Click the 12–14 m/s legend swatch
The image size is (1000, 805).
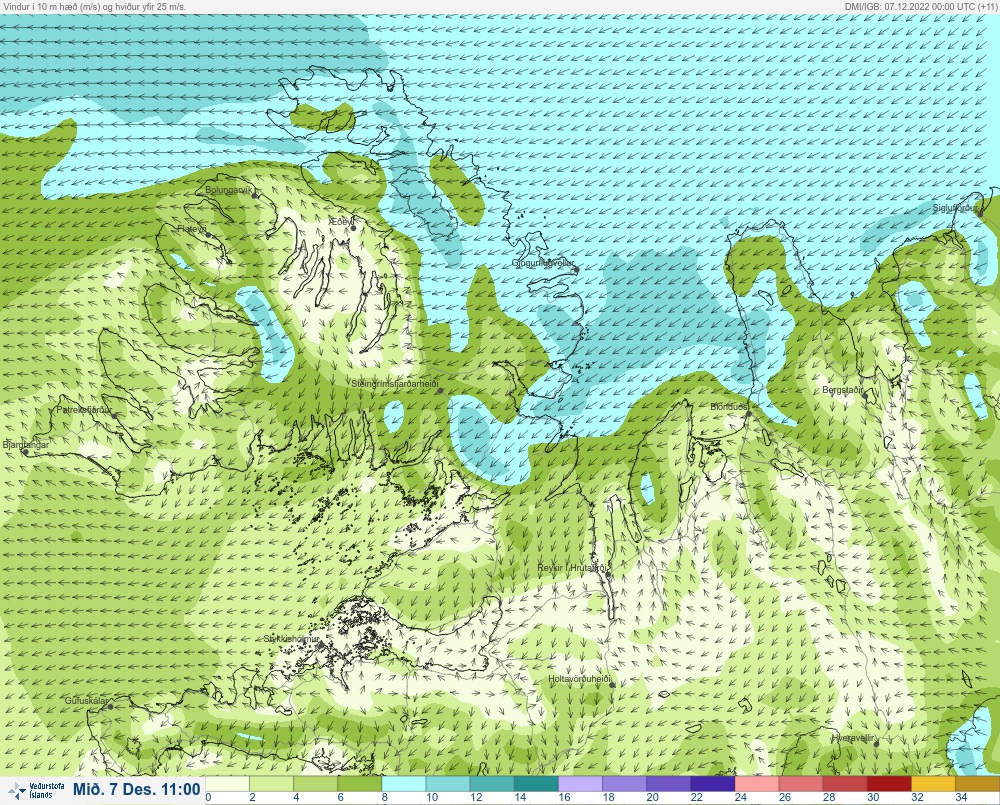(492, 783)
